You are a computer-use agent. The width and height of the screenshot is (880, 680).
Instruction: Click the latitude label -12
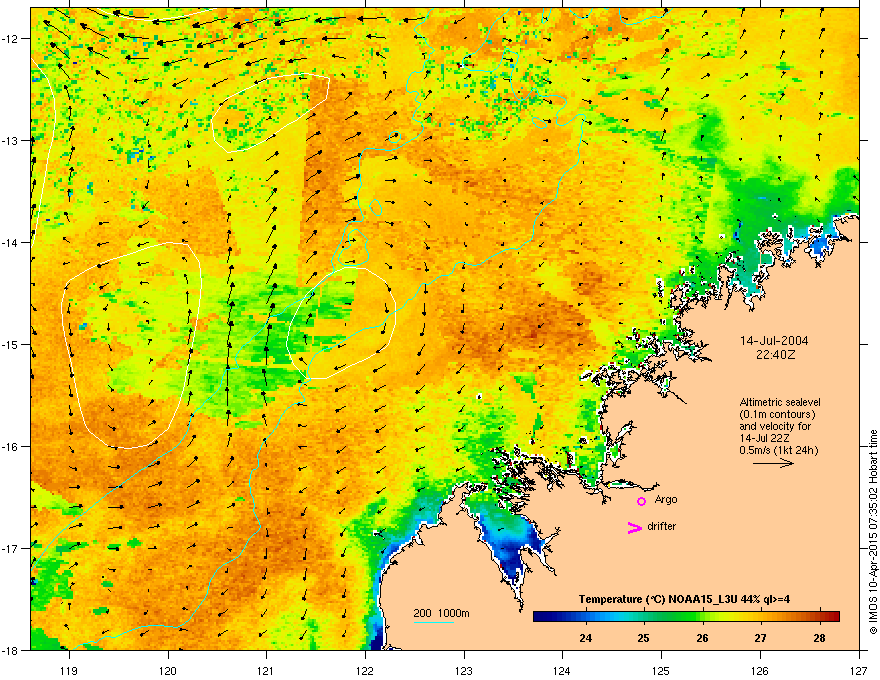pyautogui.click(x=10, y=39)
